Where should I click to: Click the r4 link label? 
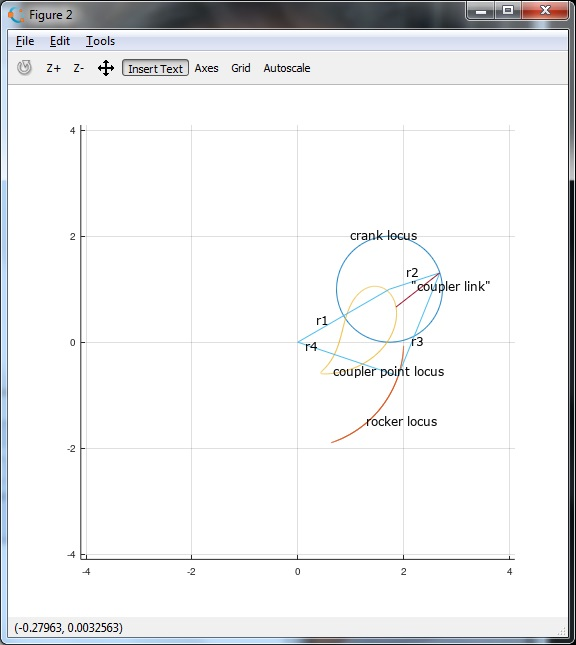click(x=311, y=347)
